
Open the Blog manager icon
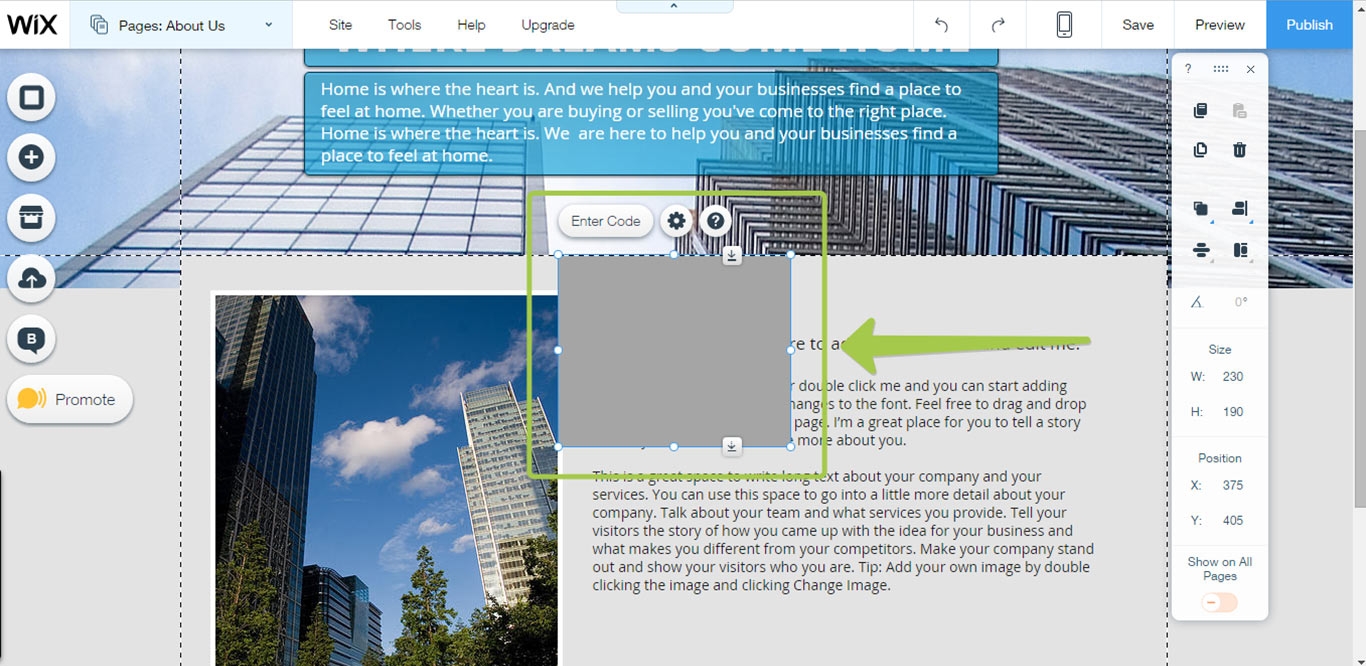click(32, 340)
